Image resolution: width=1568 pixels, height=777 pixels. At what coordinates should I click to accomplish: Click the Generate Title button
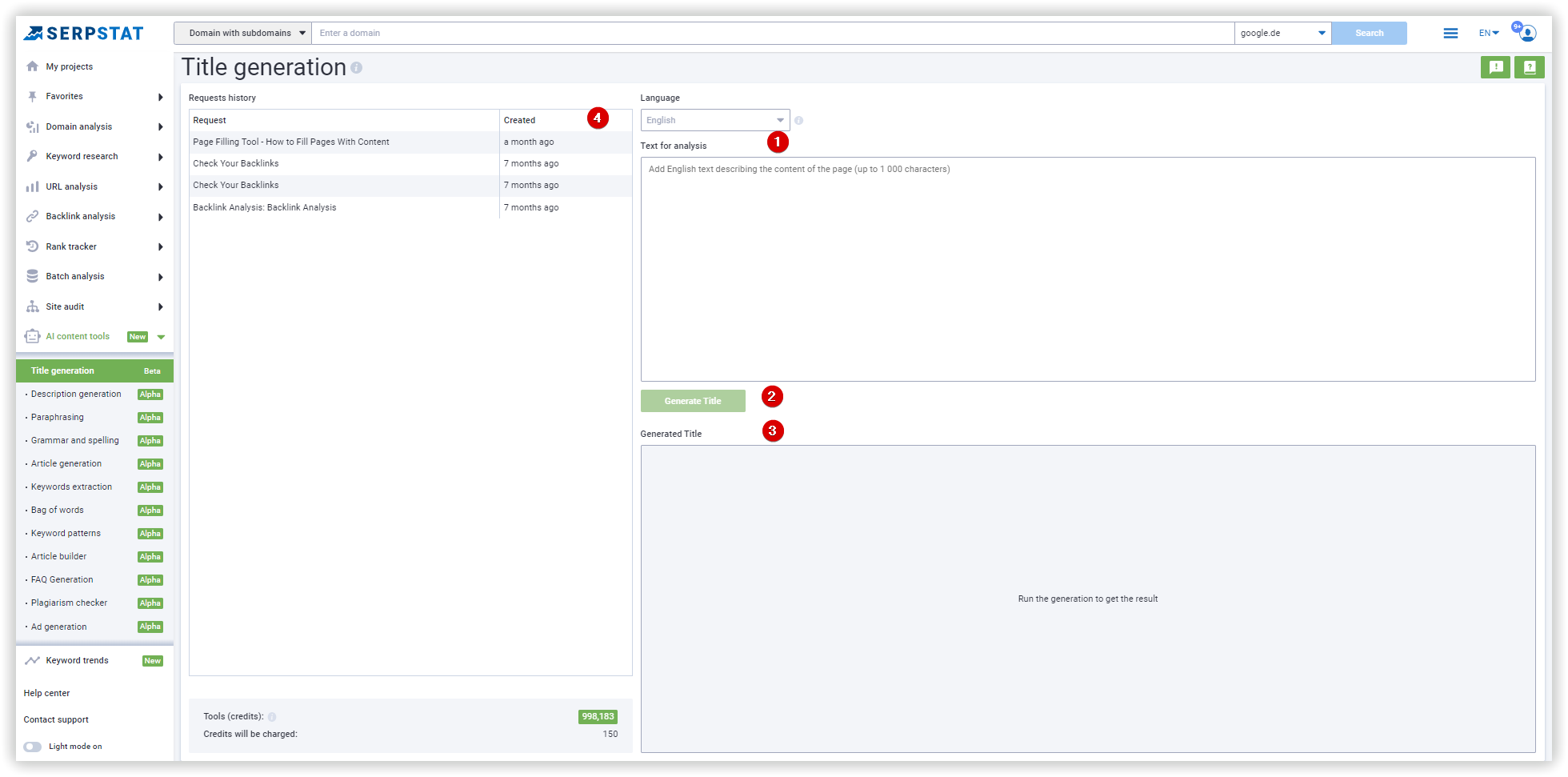(693, 401)
